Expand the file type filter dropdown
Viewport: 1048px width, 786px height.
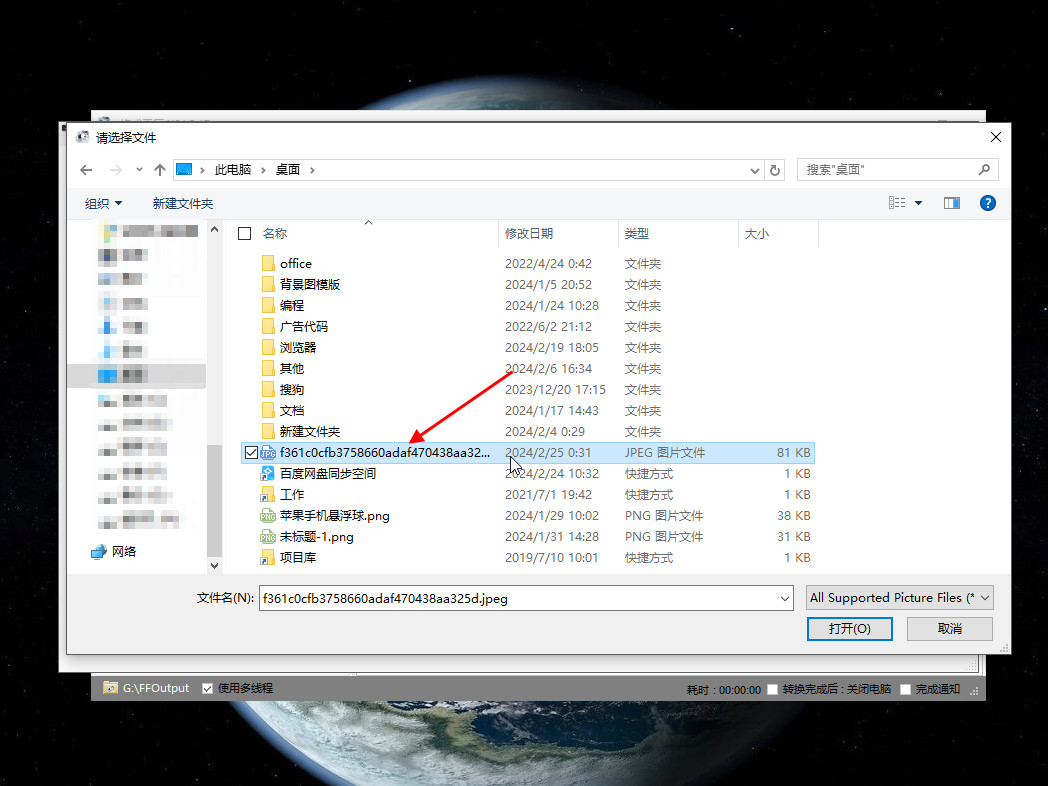tap(985, 598)
